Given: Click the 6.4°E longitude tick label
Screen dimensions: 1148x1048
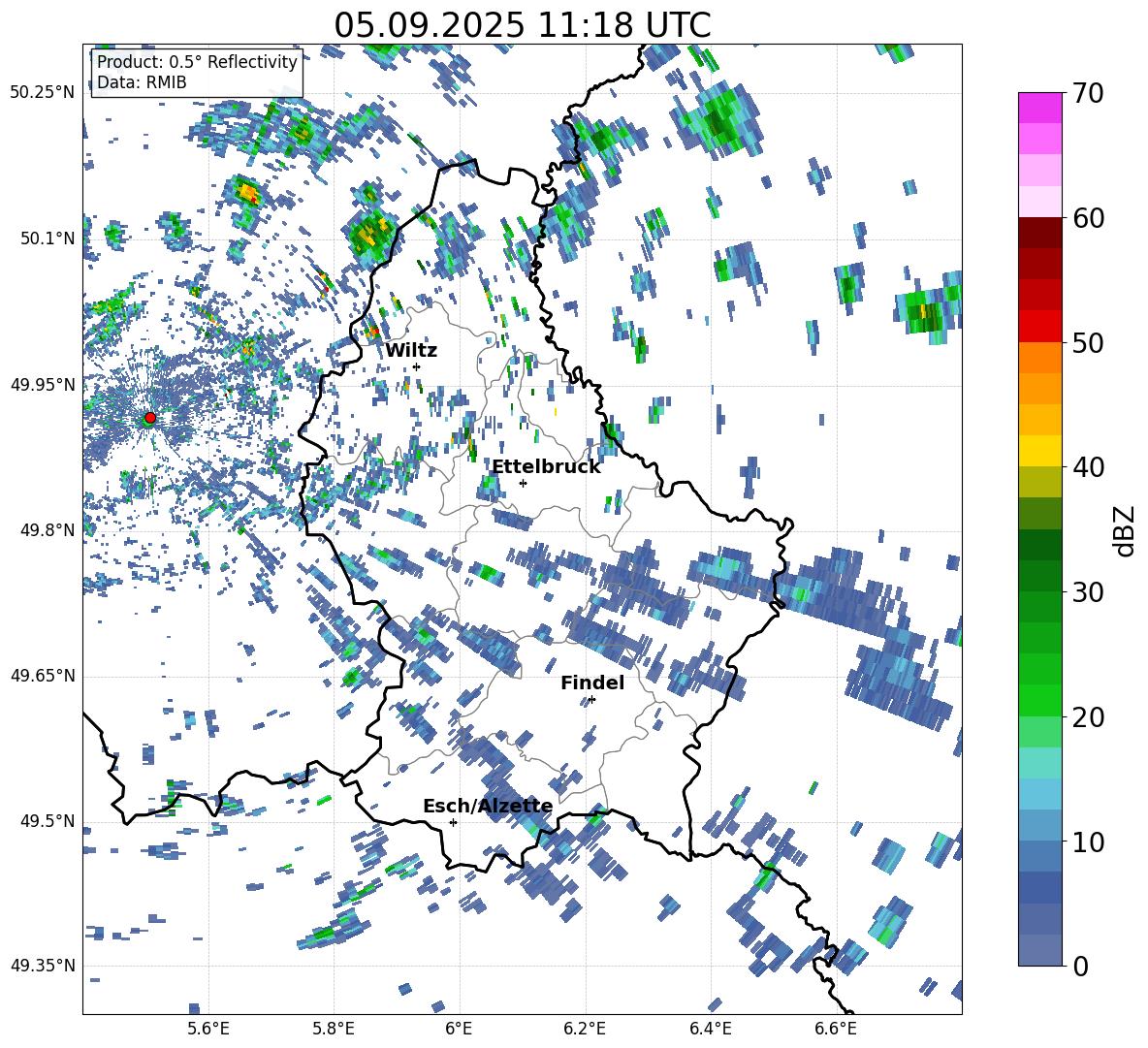Looking at the screenshot, I should [x=711, y=1029].
